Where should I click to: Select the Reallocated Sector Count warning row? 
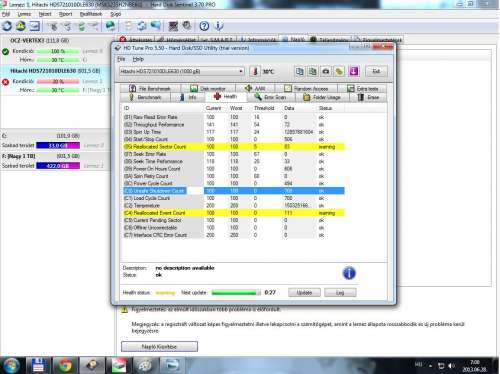pyautogui.click(x=233, y=147)
